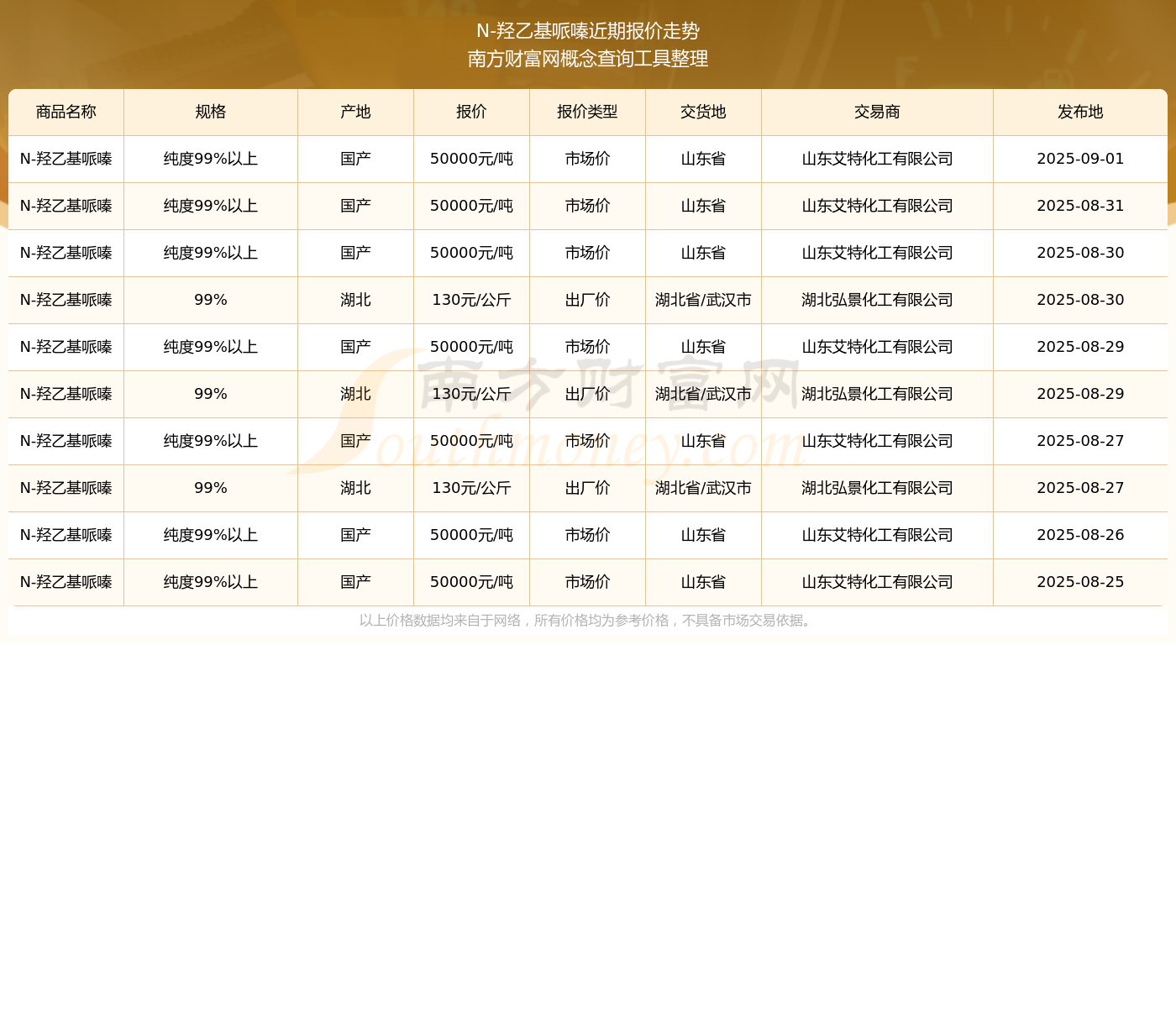1176x1012 pixels.
Task: Click the 报价 column header
Action: [x=472, y=112]
